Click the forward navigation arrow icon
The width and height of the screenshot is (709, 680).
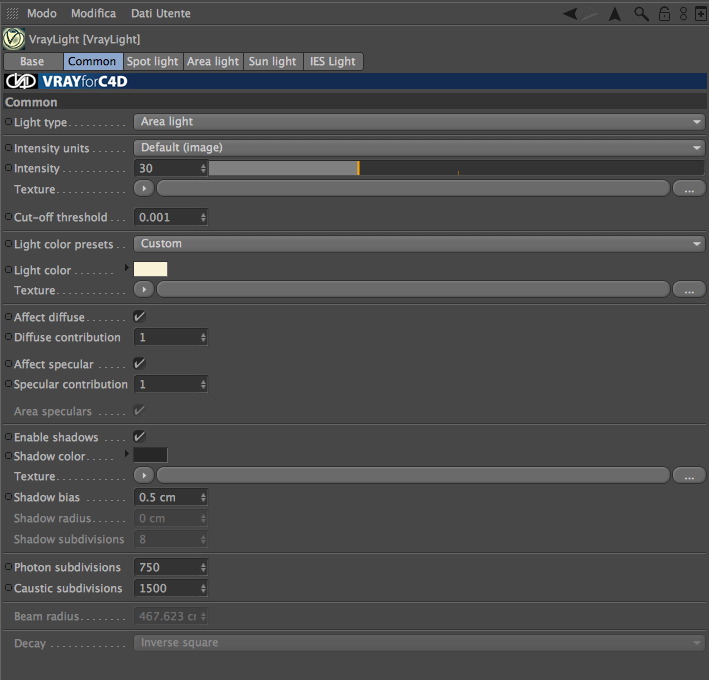[590, 14]
